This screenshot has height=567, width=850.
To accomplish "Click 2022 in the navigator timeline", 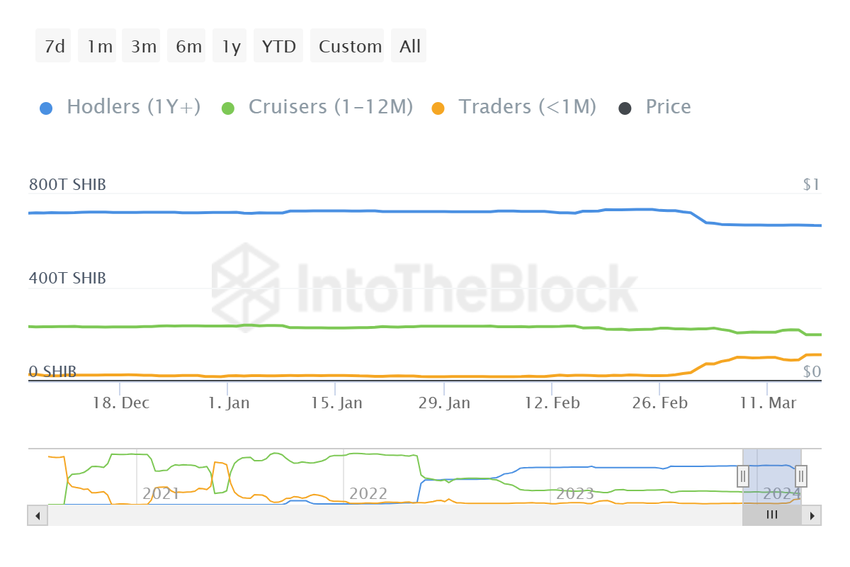I will [x=368, y=493].
